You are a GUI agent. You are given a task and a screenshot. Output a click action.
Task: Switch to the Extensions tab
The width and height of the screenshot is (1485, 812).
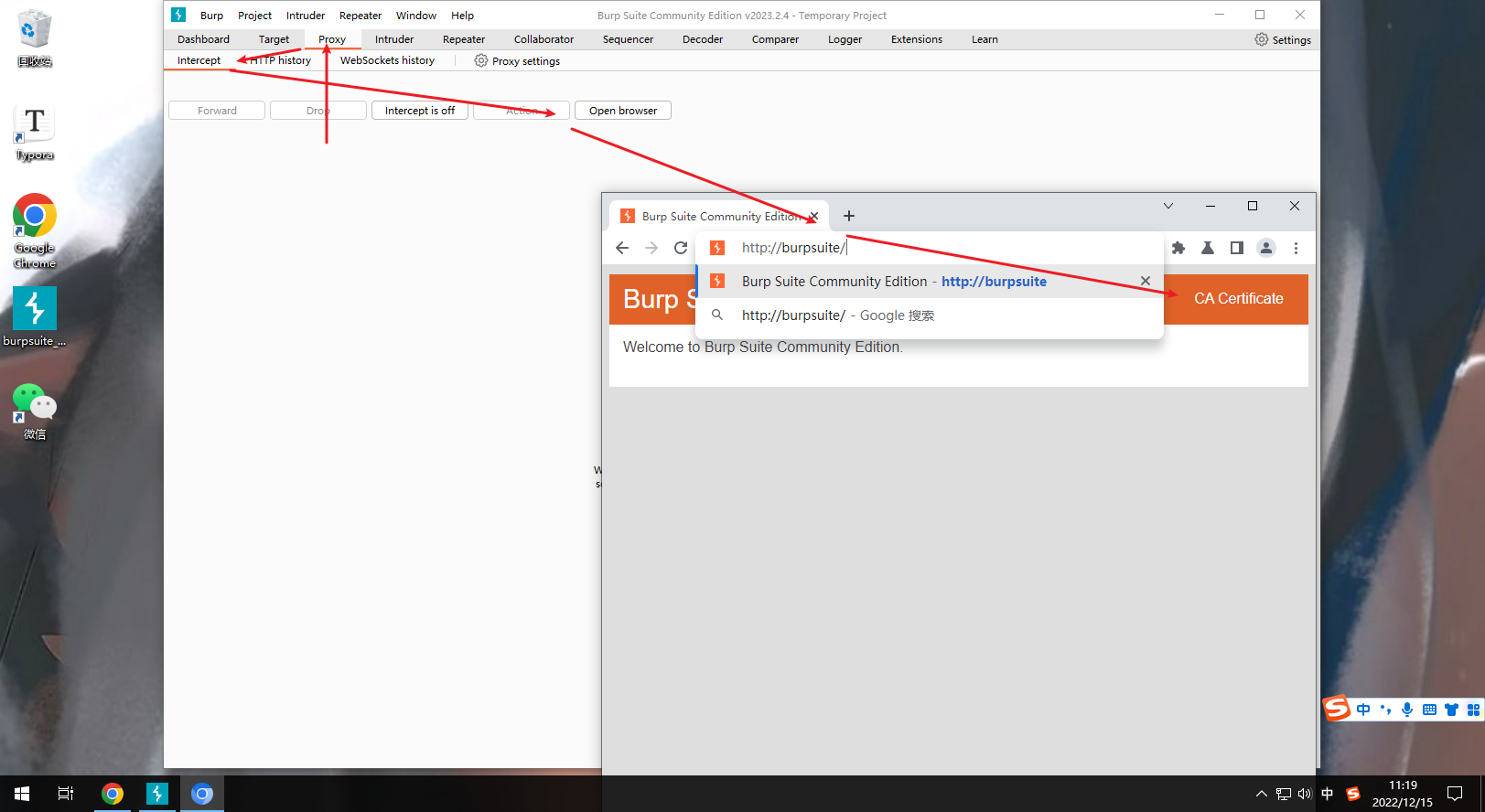click(x=916, y=39)
